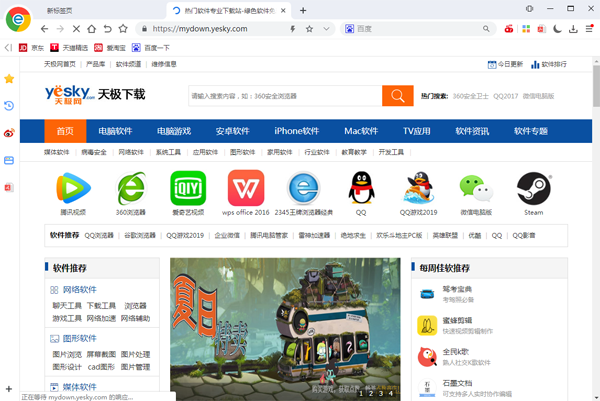
Task: Select the TV应用 navigation item
Action: (x=417, y=131)
